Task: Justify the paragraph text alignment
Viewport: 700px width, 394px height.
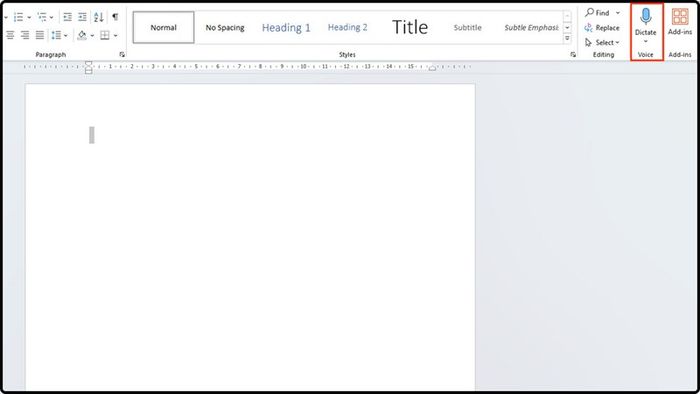Action: pos(40,35)
